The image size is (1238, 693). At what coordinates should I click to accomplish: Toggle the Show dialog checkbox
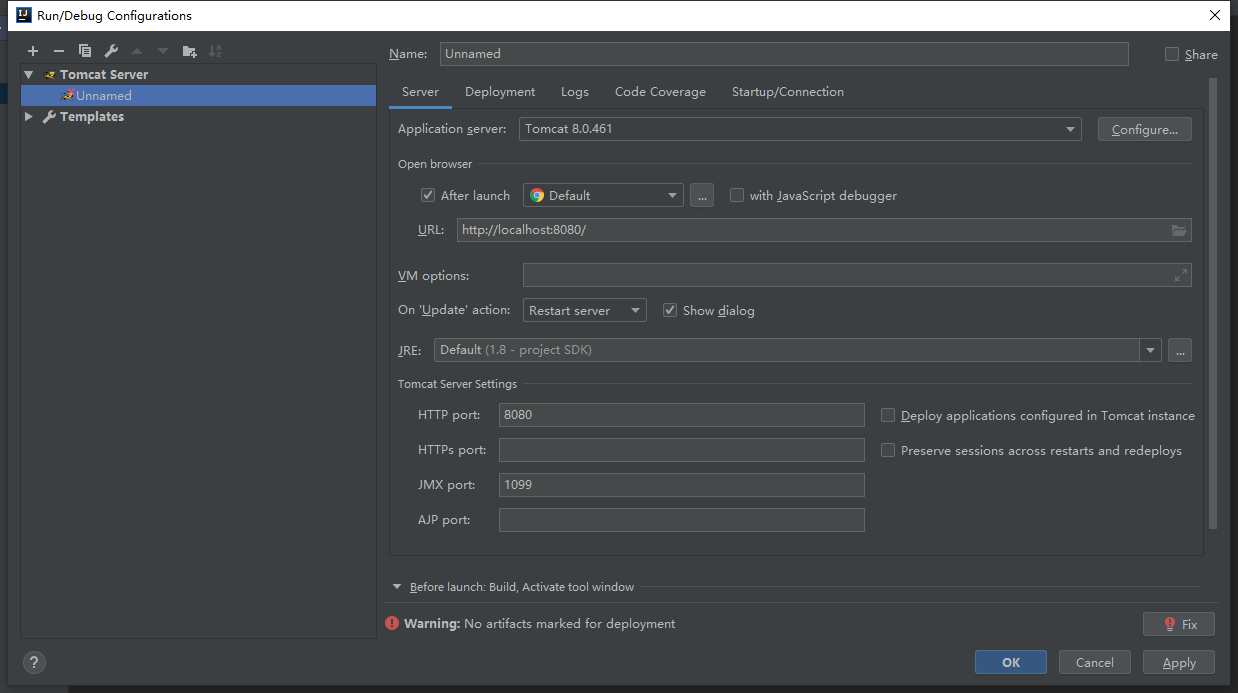[670, 311]
